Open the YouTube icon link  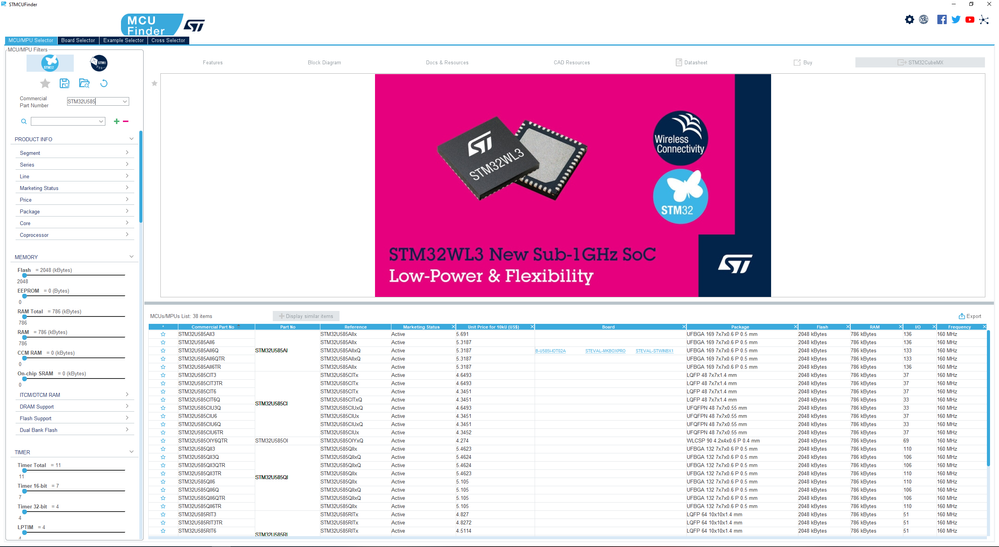coord(970,20)
